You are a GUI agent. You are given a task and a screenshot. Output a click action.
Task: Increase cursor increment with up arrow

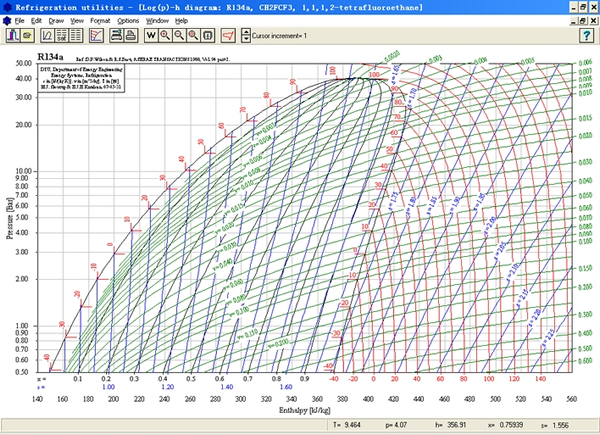(x=246, y=32)
